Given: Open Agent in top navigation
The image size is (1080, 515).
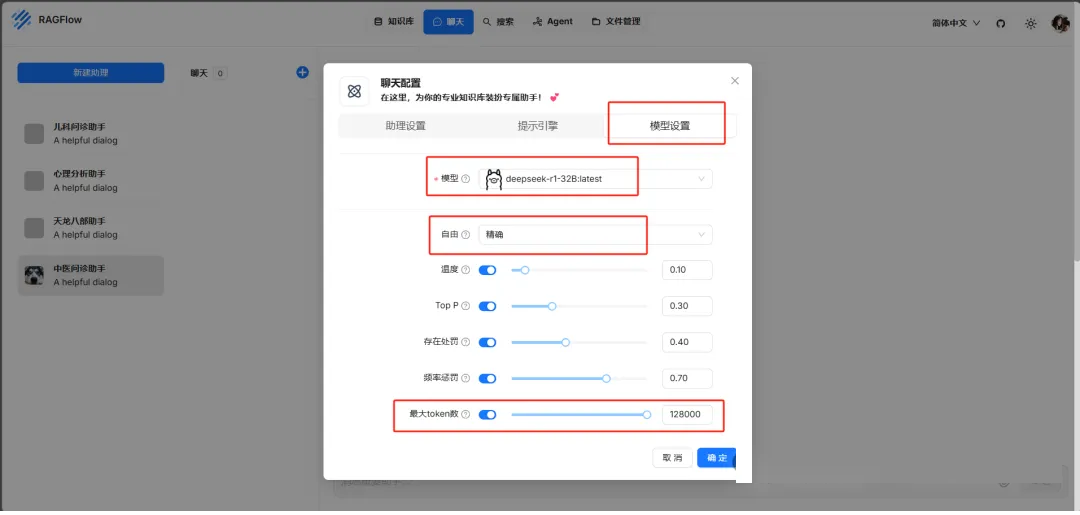Looking at the screenshot, I should pos(552,22).
